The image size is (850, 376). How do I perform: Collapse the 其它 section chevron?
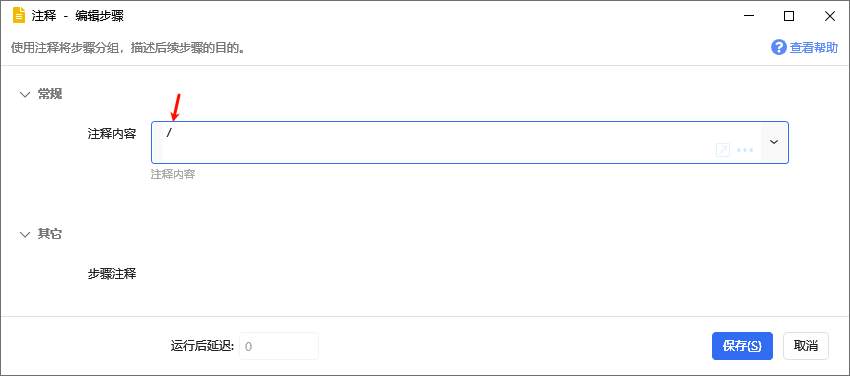(25, 235)
